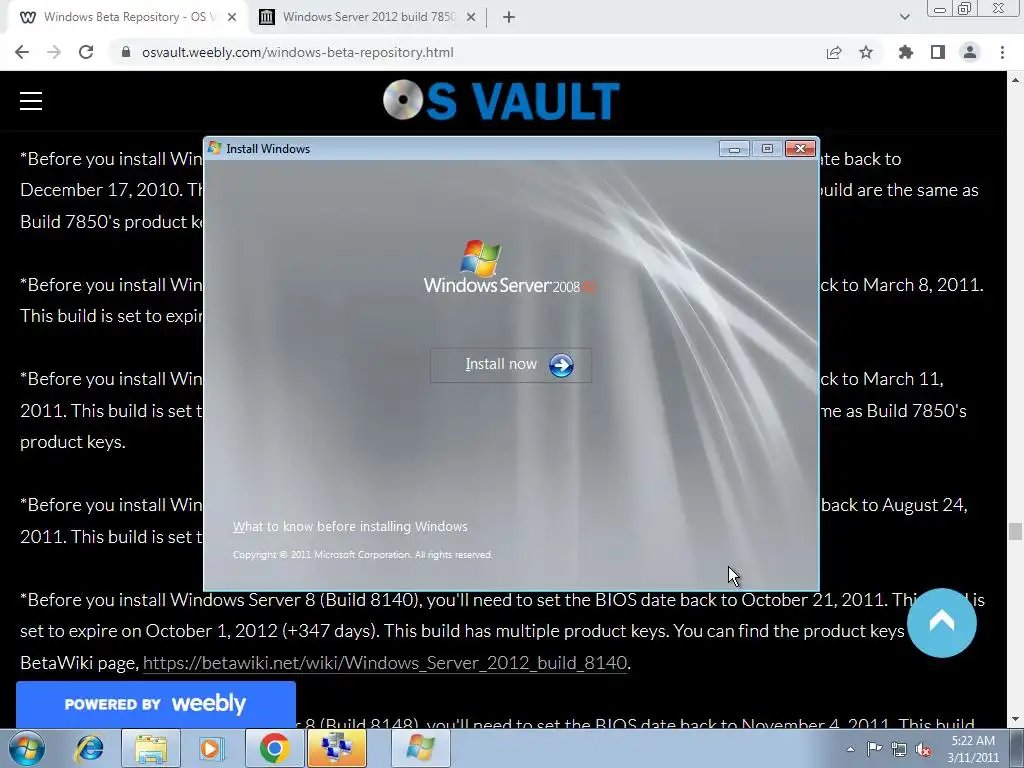Image resolution: width=1024 pixels, height=768 pixels.
Task: Close the Windows Beta Repository tab
Action: click(232, 17)
